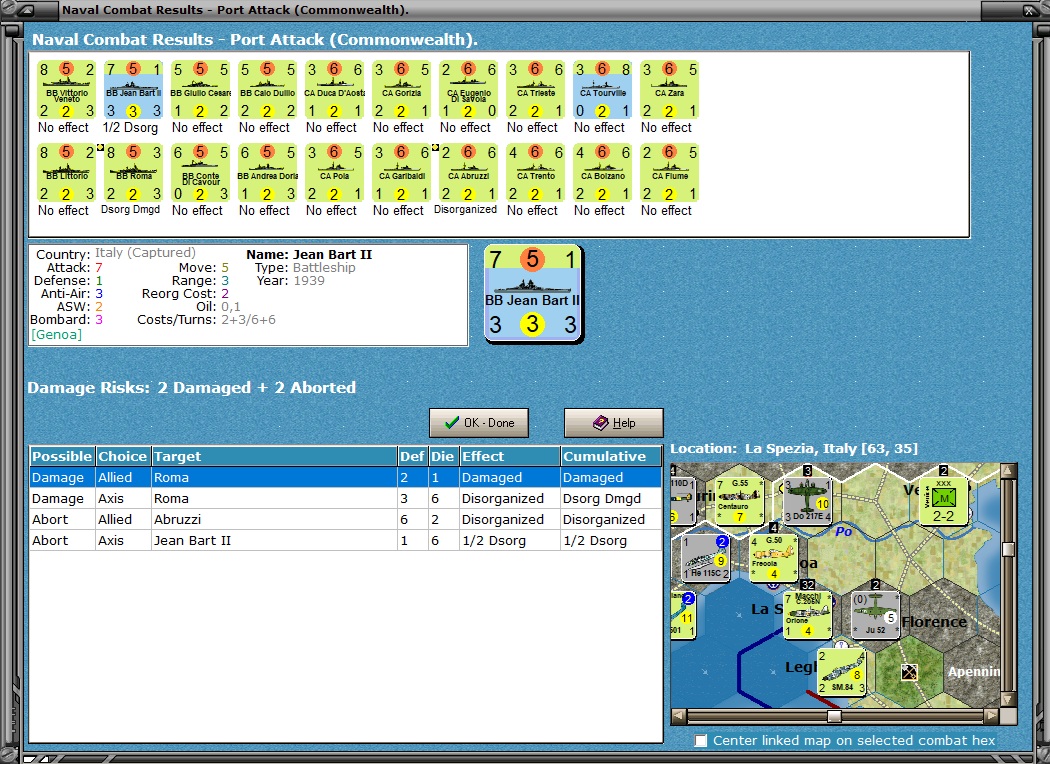Click the 'Disorganized' result under CA Abruzzi
The height and width of the screenshot is (764, 1050).
465,210
